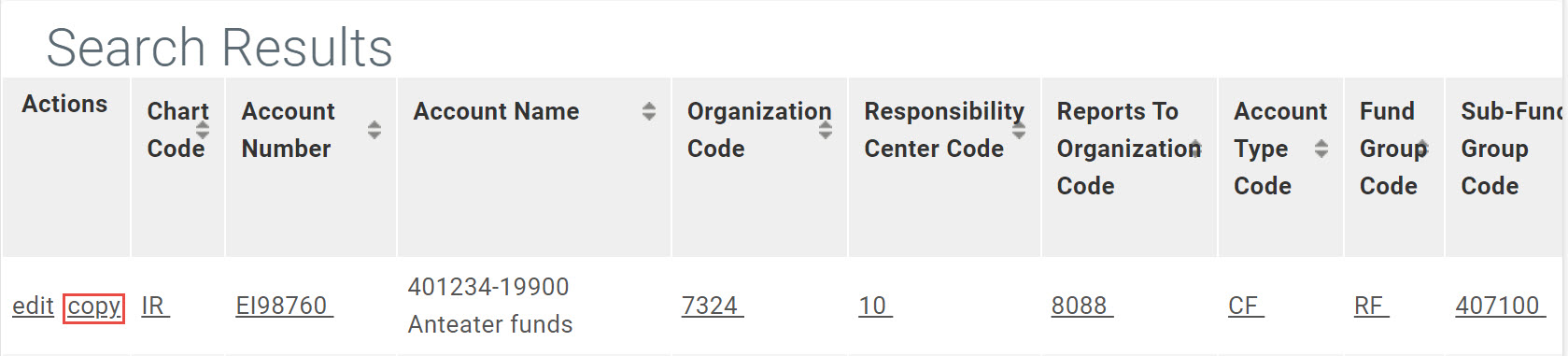
Task: Open responsibility center code 10
Action: point(875,306)
